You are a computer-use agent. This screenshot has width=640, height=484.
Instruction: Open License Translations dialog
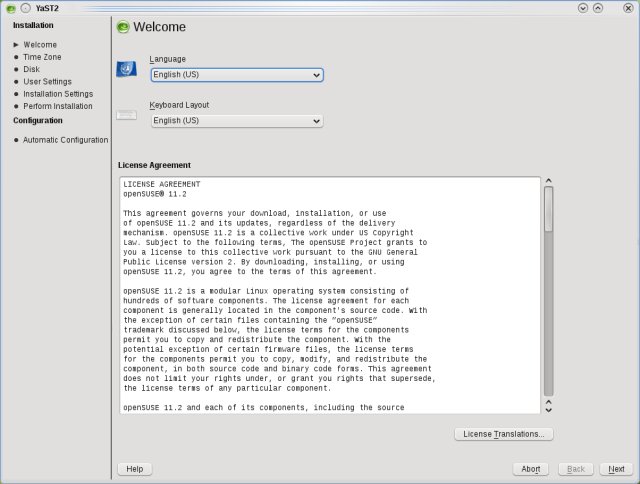coord(504,434)
